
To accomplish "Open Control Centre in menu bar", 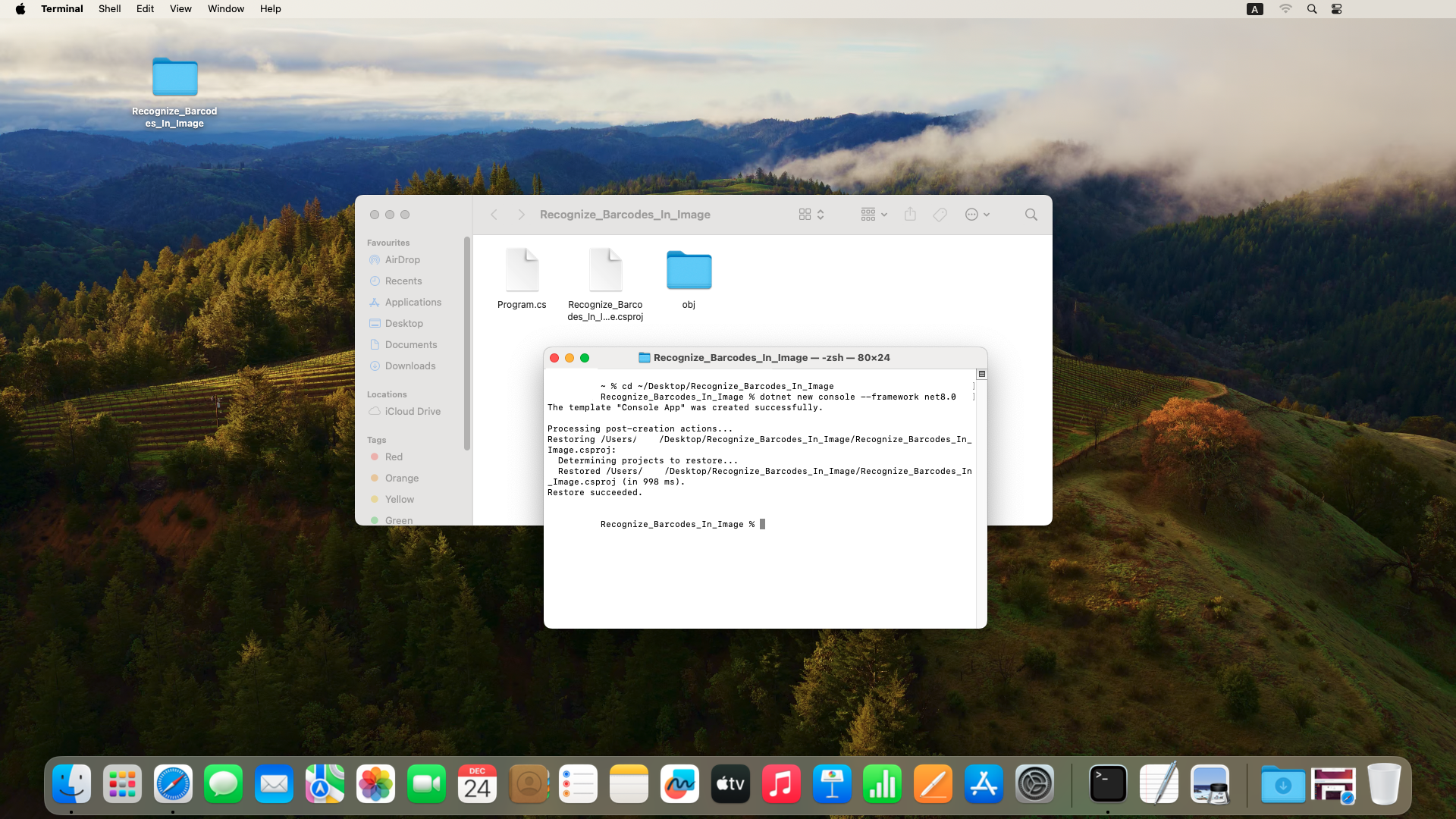I will click(x=1336, y=9).
